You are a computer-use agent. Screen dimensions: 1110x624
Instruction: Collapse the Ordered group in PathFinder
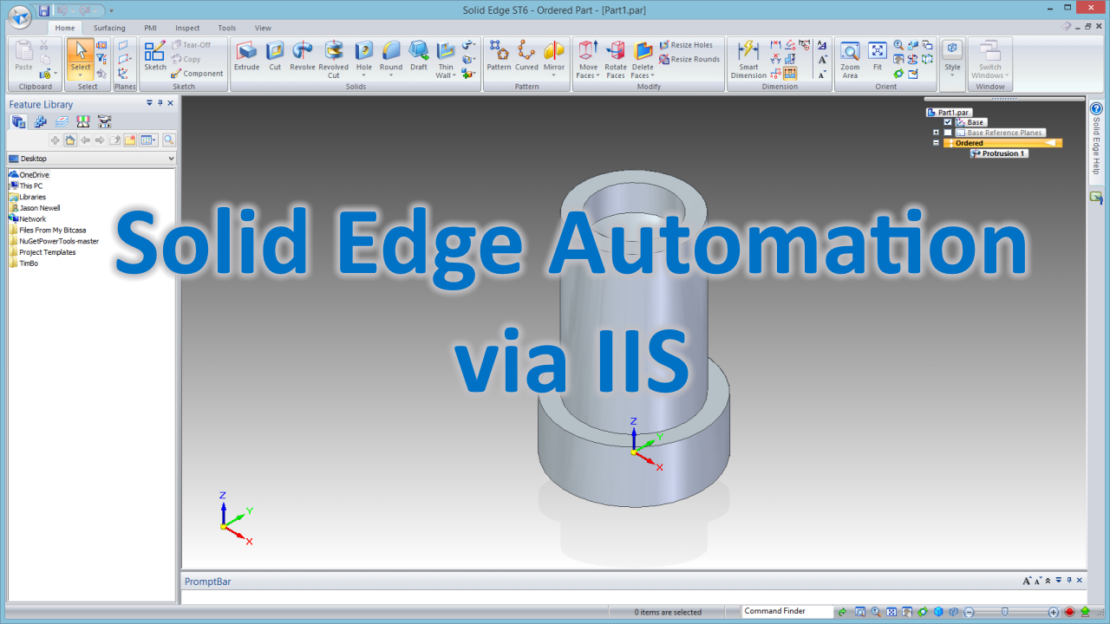tap(935, 142)
